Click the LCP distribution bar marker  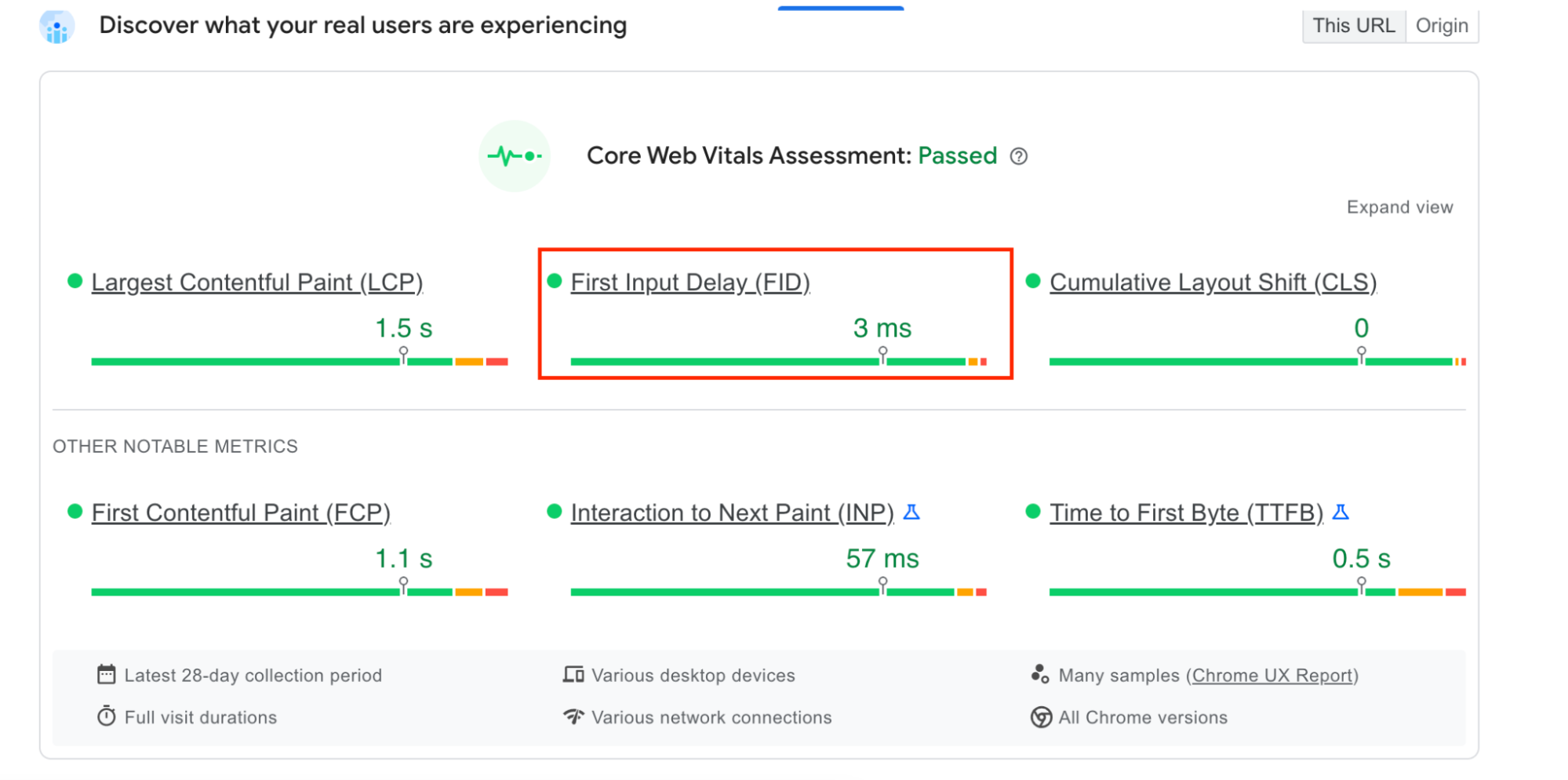(403, 355)
